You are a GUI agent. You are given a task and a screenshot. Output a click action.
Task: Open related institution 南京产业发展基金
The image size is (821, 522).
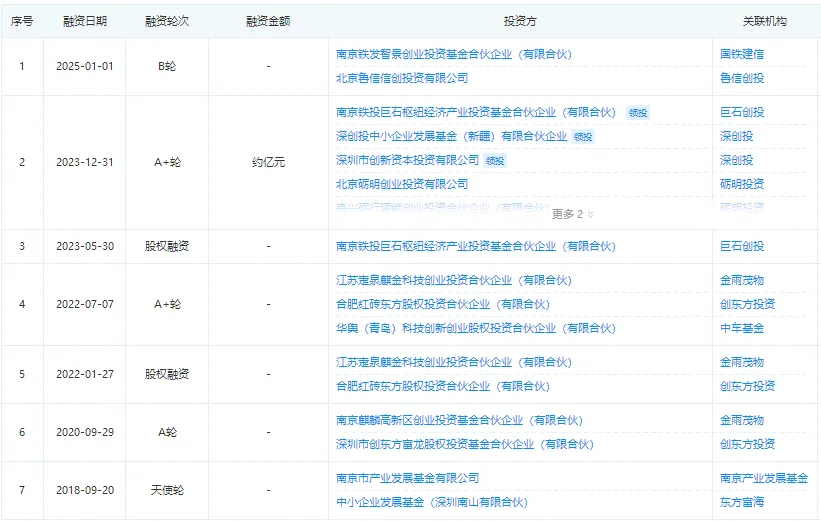click(764, 478)
